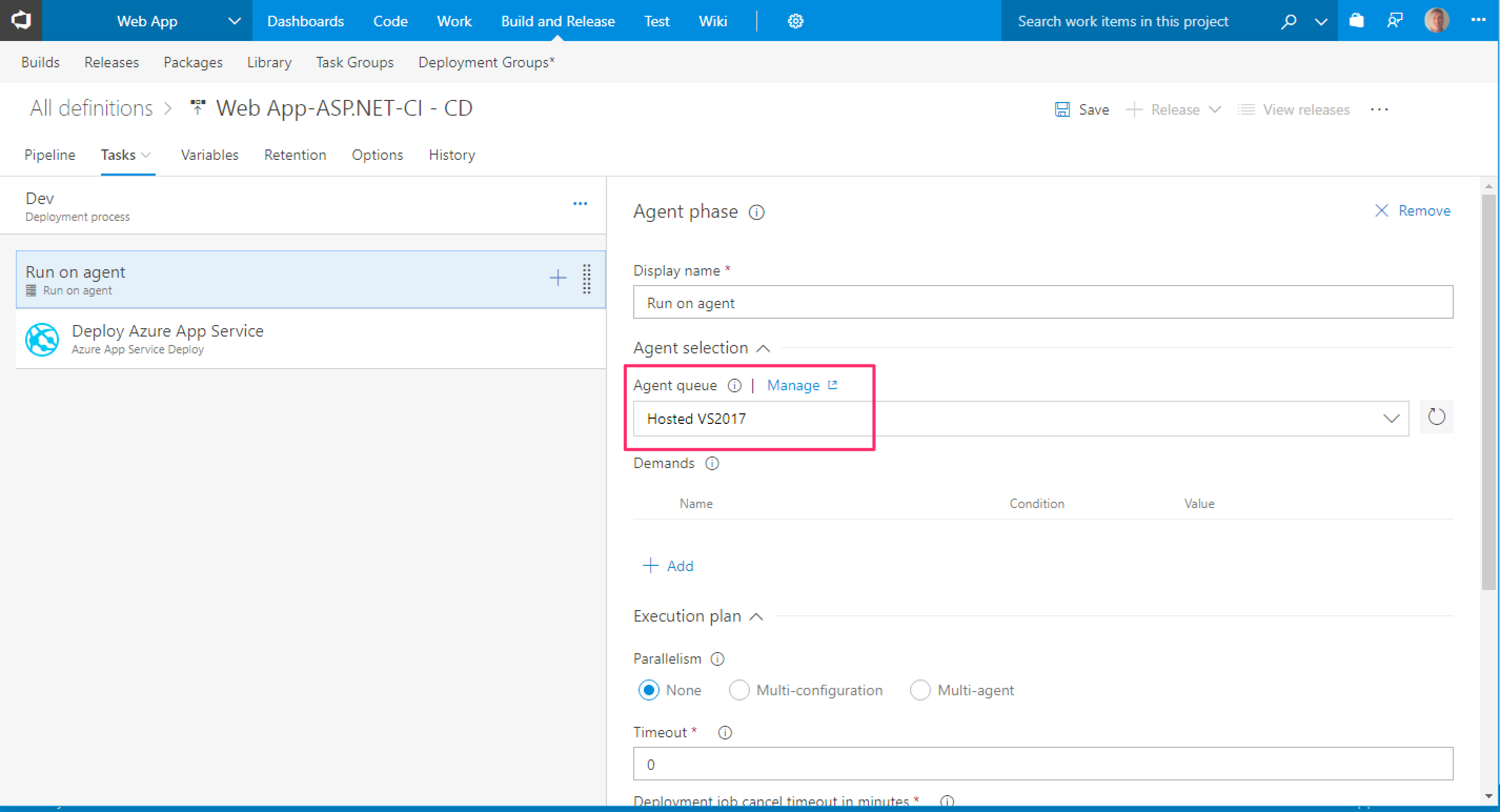The height and width of the screenshot is (812, 1500).
Task: Switch to the Variables tab
Action: pyautogui.click(x=209, y=155)
